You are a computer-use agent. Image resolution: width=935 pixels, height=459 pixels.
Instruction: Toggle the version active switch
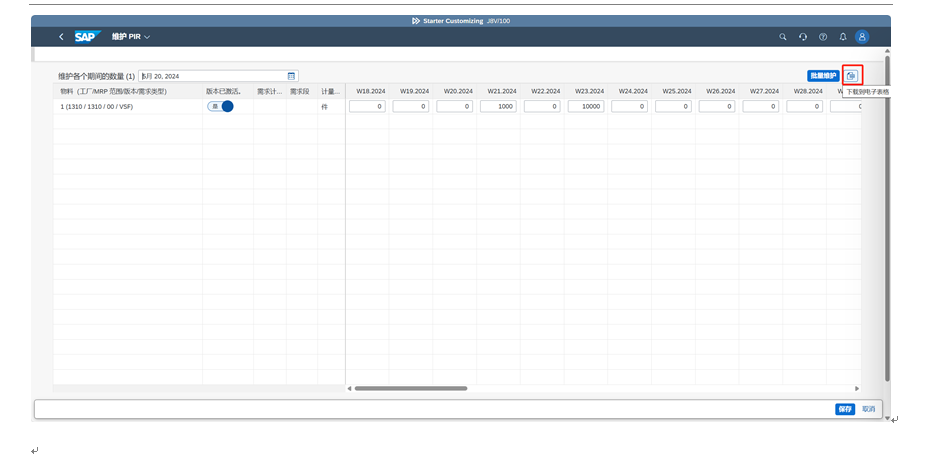pyautogui.click(x=220, y=106)
